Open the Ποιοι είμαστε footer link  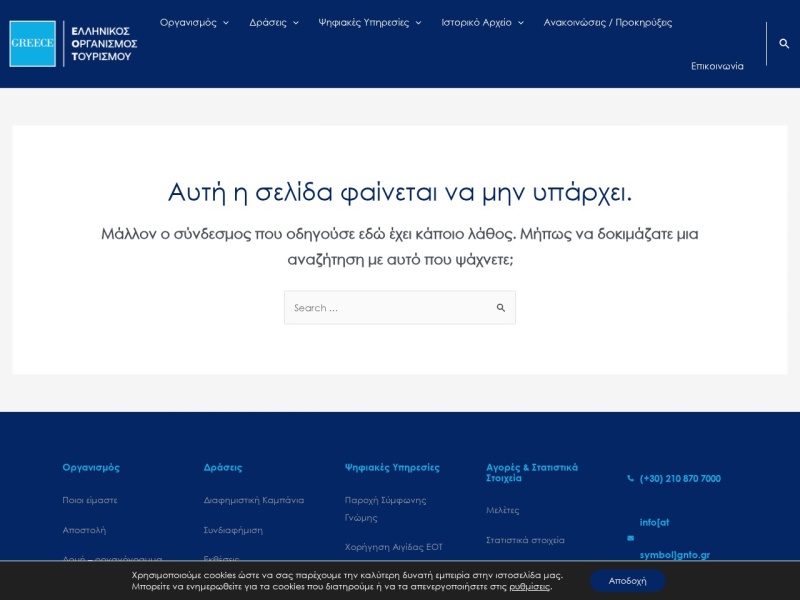90,500
